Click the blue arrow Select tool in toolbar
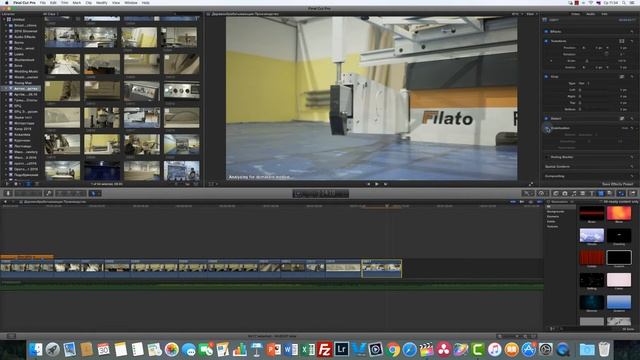Screen dimensions: 640x360 tap(93, 193)
